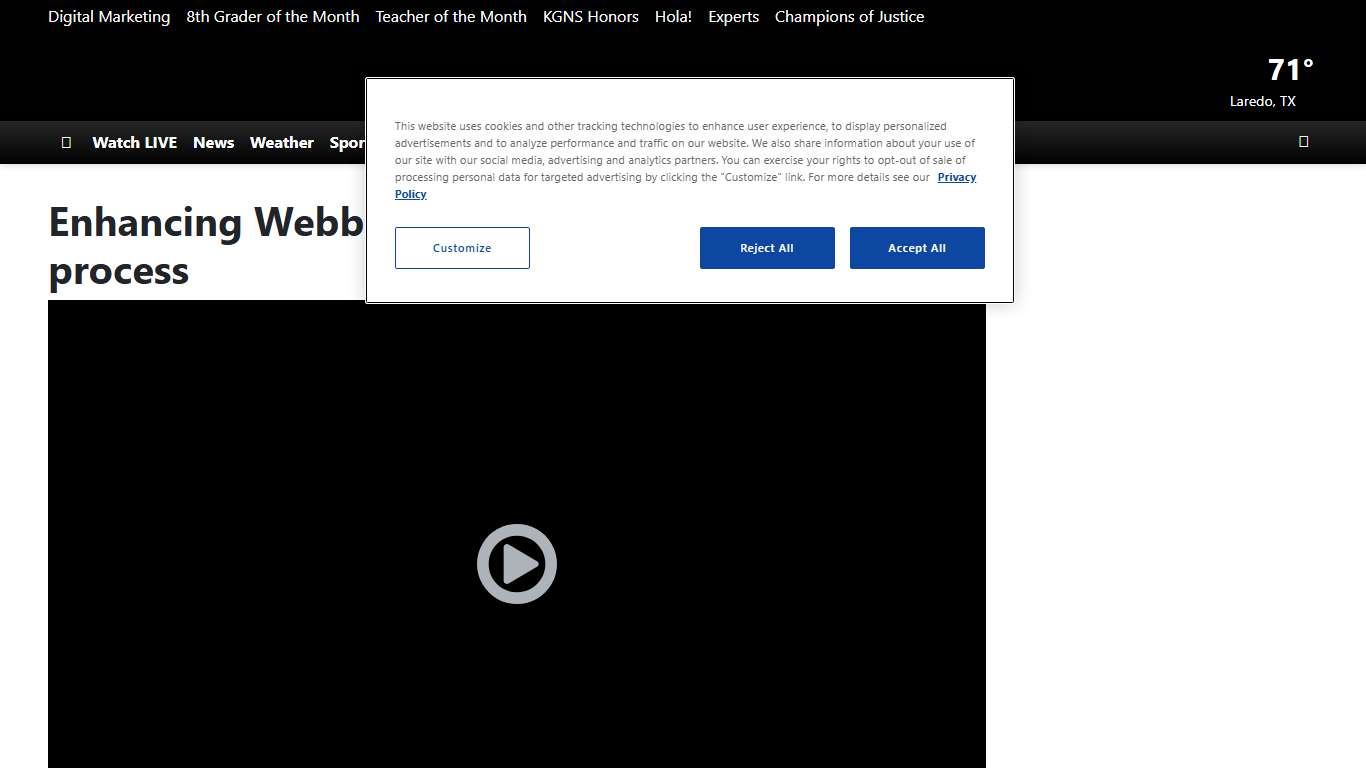Select Laredo, TX location label
The image size is (1366, 768).
pos(1262,101)
